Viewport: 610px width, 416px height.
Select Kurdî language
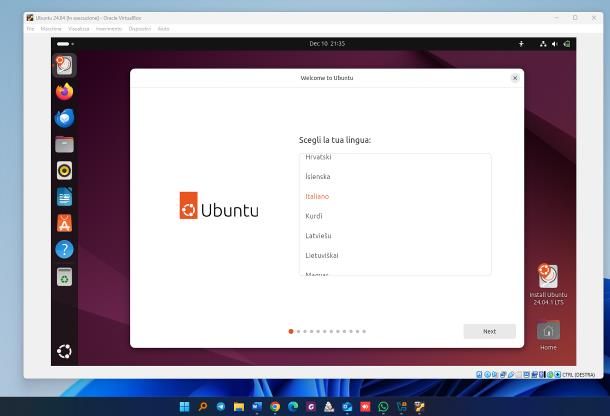(x=395, y=216)
